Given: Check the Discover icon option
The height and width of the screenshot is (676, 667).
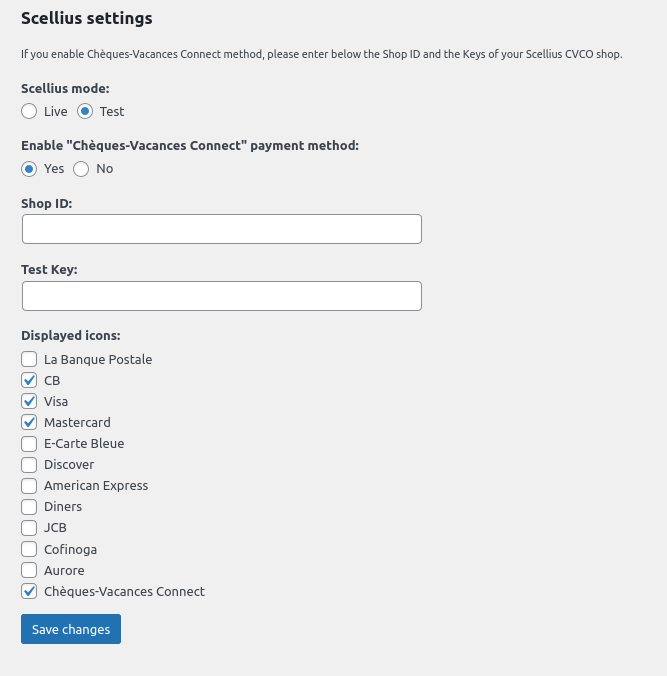Looking at the screenshot, I should click(29, 464).
